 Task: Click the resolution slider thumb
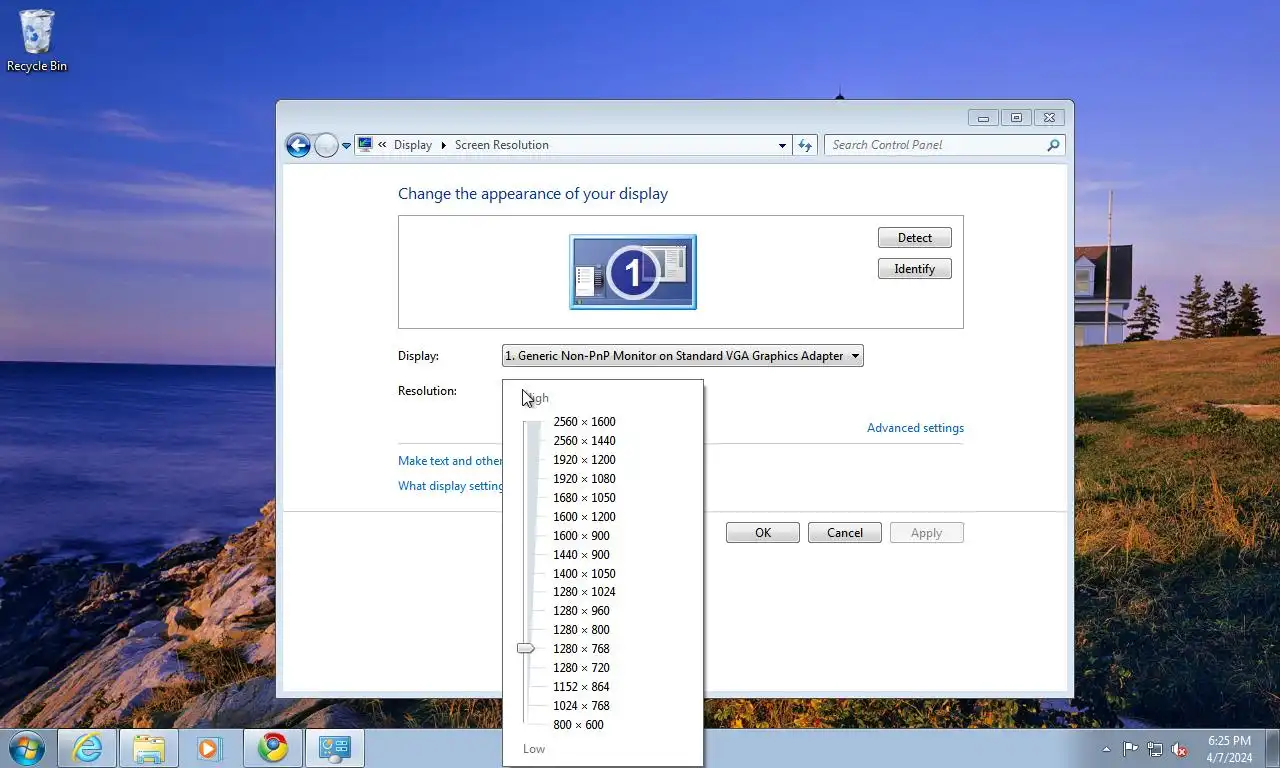click(526, 649)
